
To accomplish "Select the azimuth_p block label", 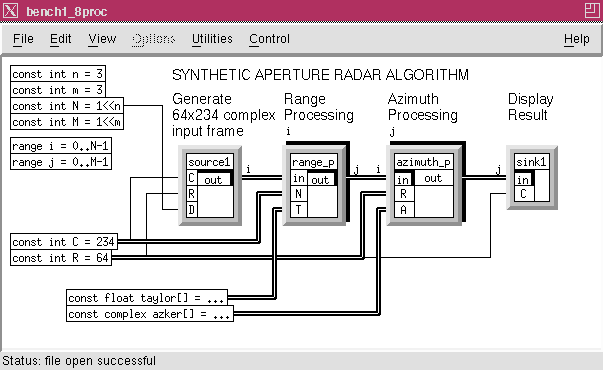I will click(x=423, y=162).
